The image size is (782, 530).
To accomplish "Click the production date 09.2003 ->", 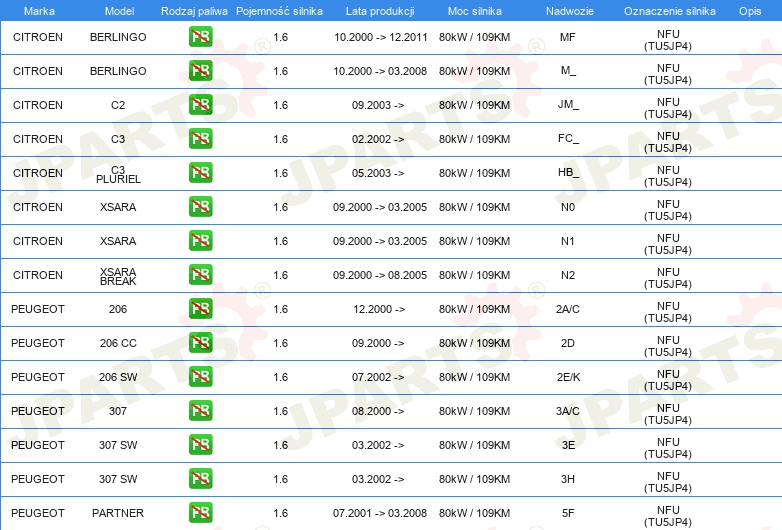I will [378, 105].
